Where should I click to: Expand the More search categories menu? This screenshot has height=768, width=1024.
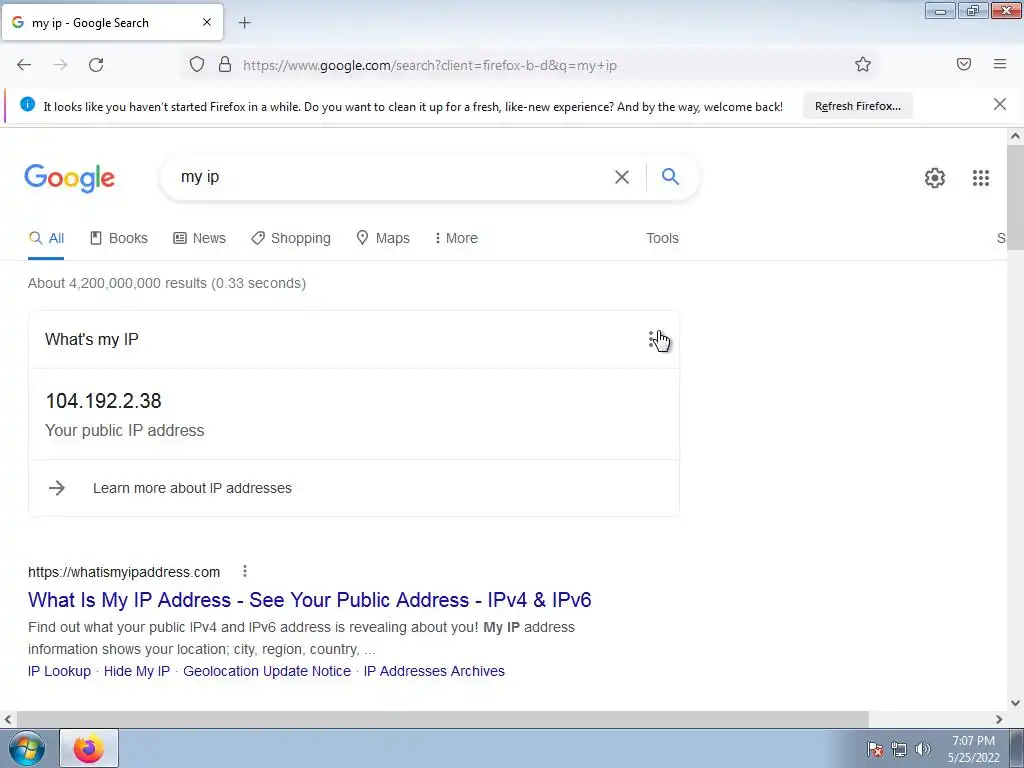tap(456, 238)
